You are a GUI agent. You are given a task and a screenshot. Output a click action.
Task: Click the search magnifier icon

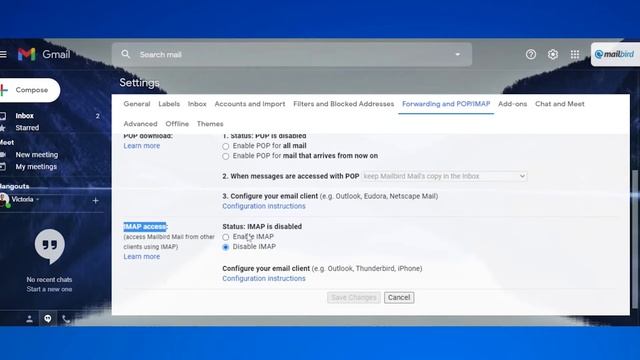tap(126, 54)
